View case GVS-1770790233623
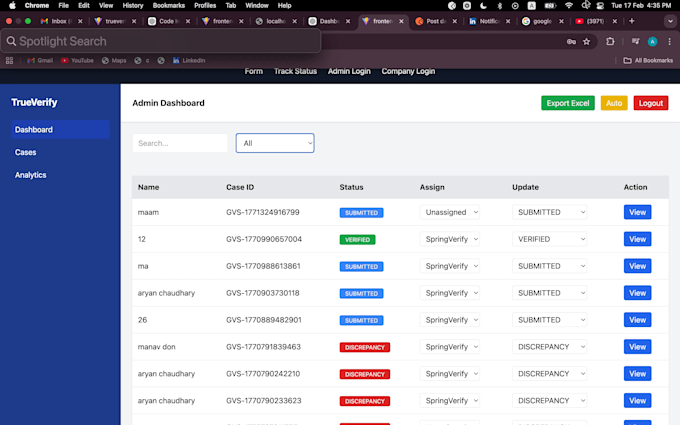This screenshot has width=680, height=425. [x=638, y=400]
